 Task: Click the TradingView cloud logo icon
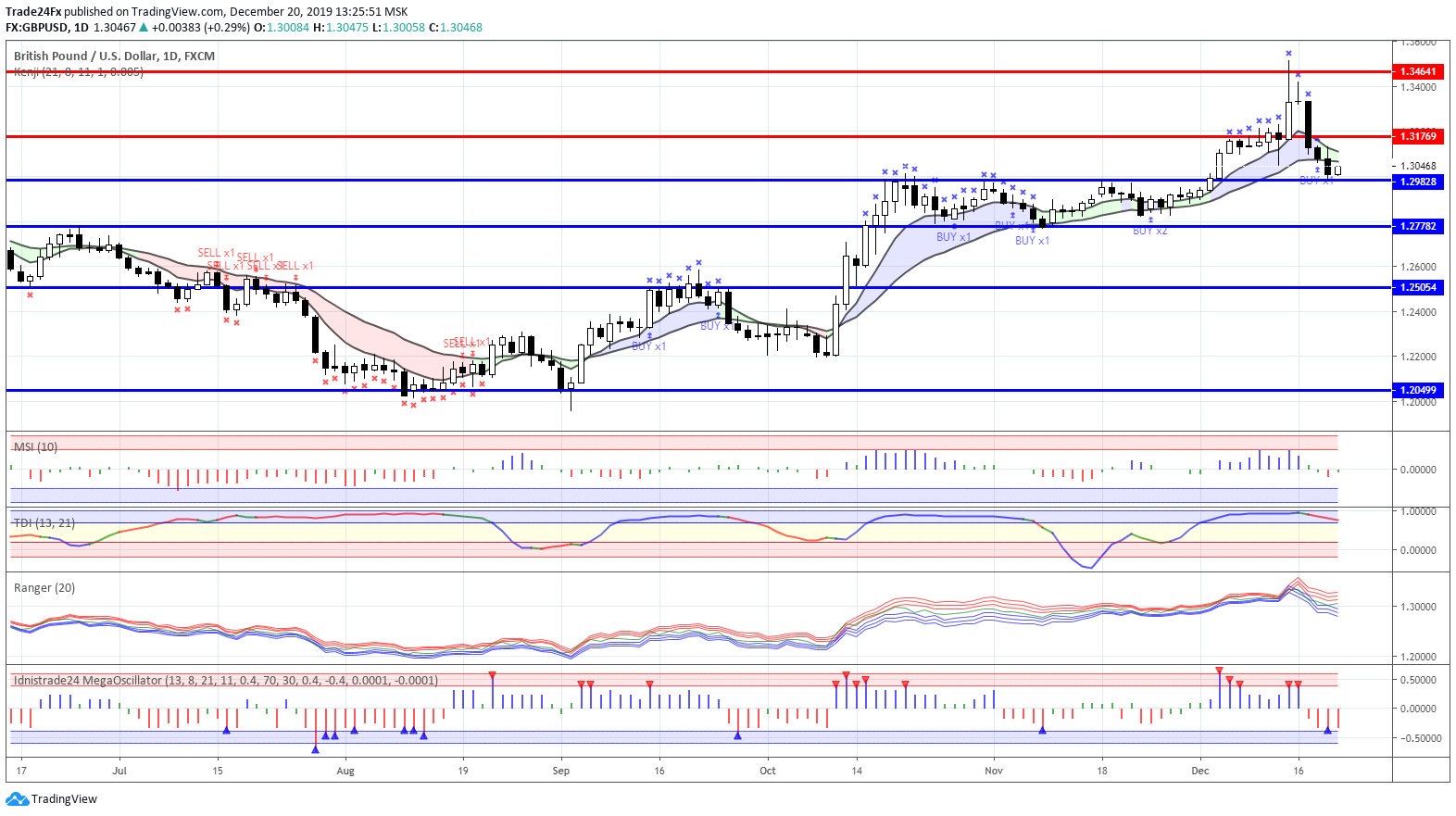coord(18,798)
